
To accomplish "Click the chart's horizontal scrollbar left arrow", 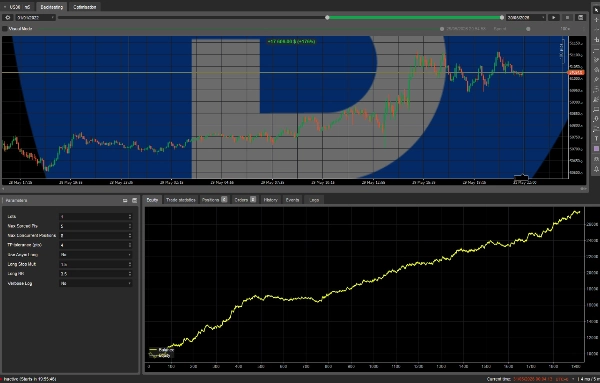I will (x=3, y=189).
